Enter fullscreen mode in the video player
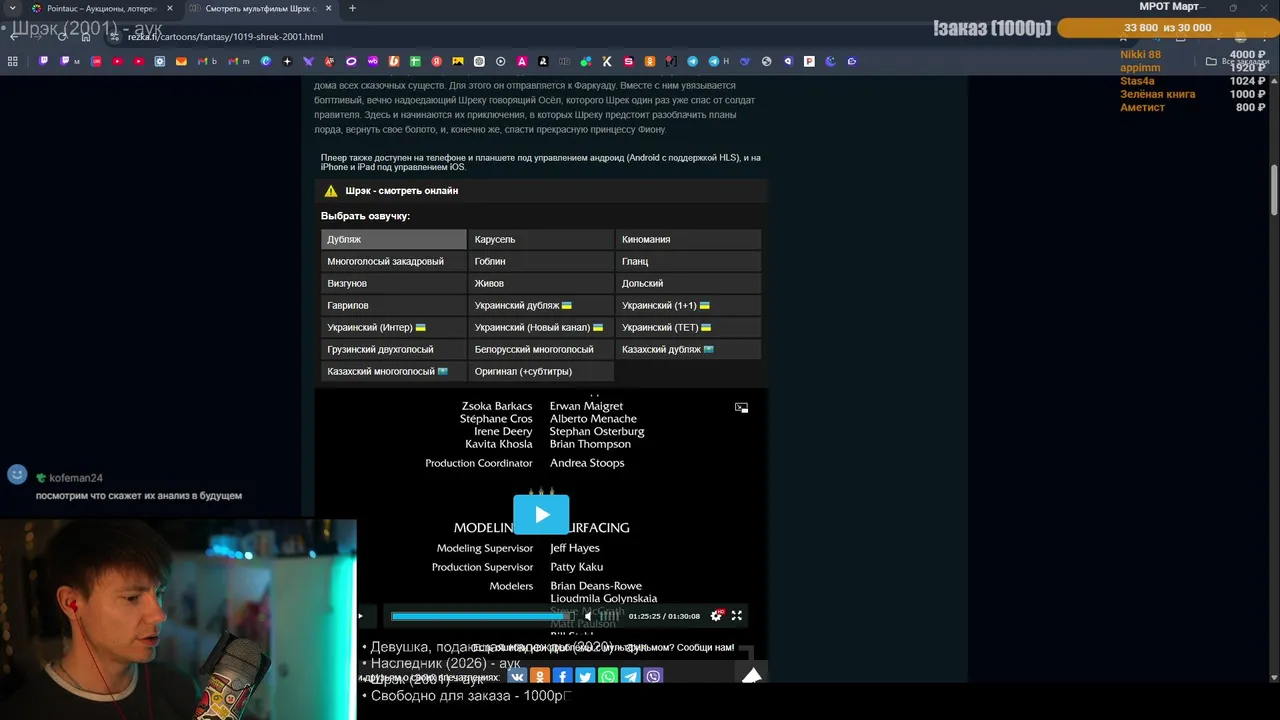Screen dimensions: 1280x720 pyautogui.click(x=737, y=616)
